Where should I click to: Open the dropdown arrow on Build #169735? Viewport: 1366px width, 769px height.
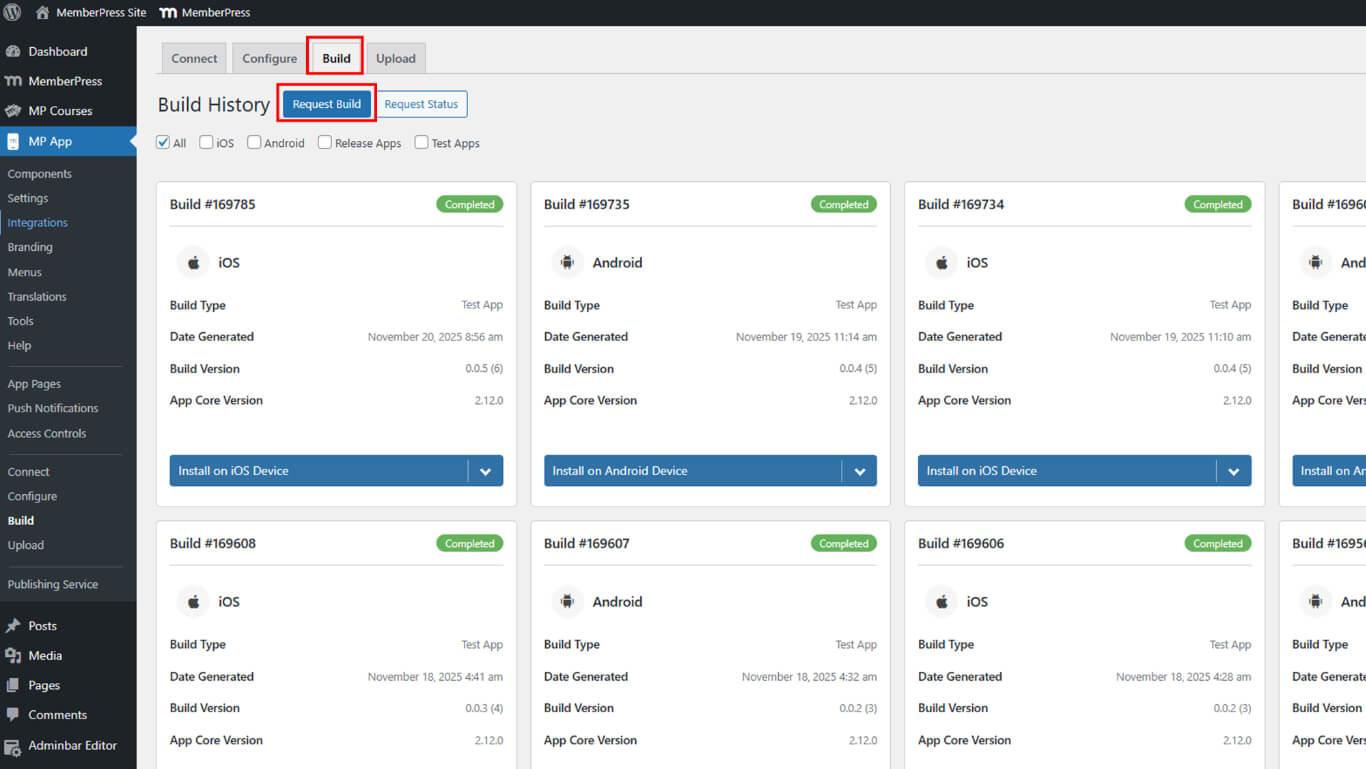pos(859,471)
